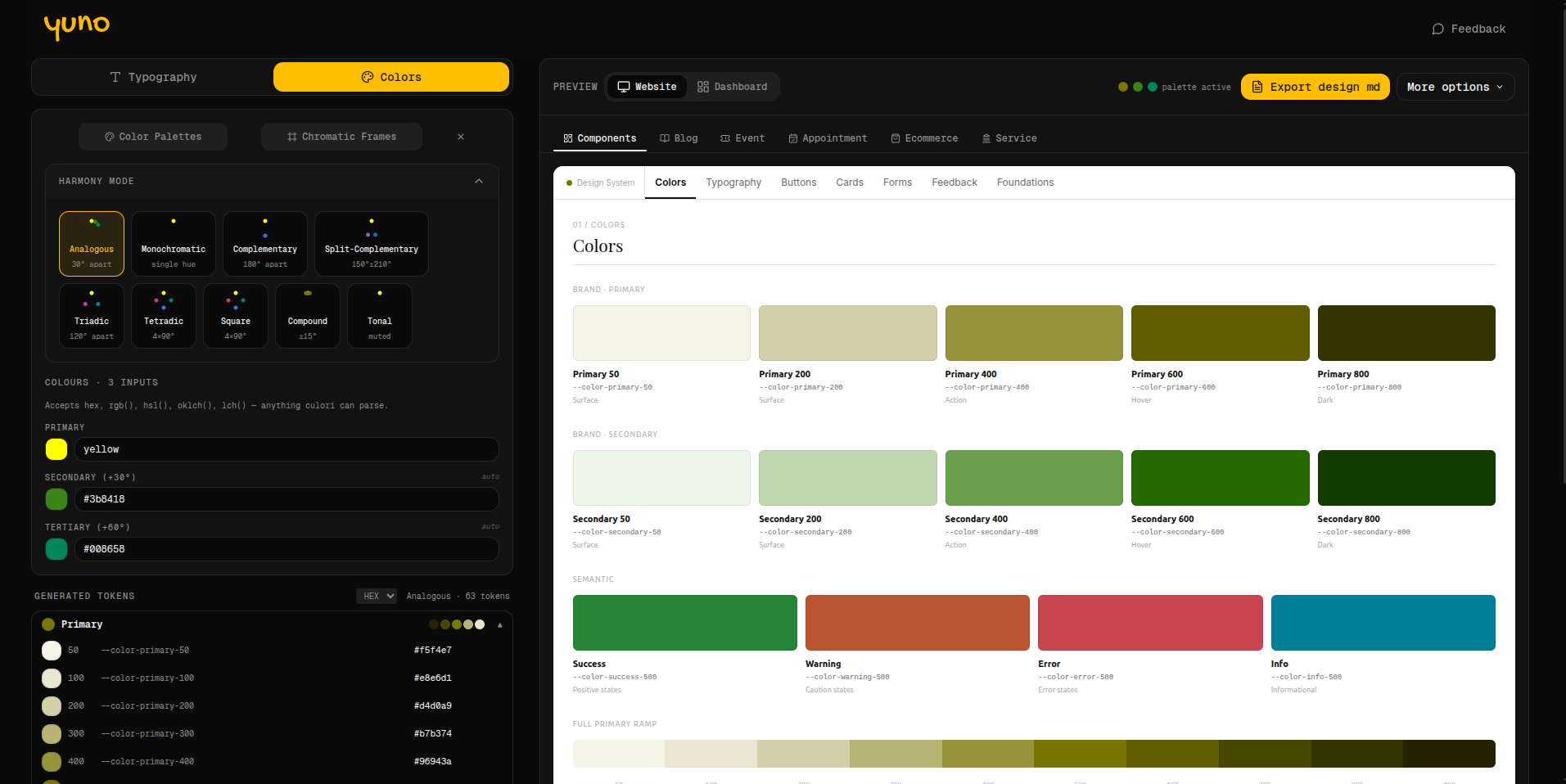Switch preview to Website
The image size is (1566, 784).
[x=647, y=87]
